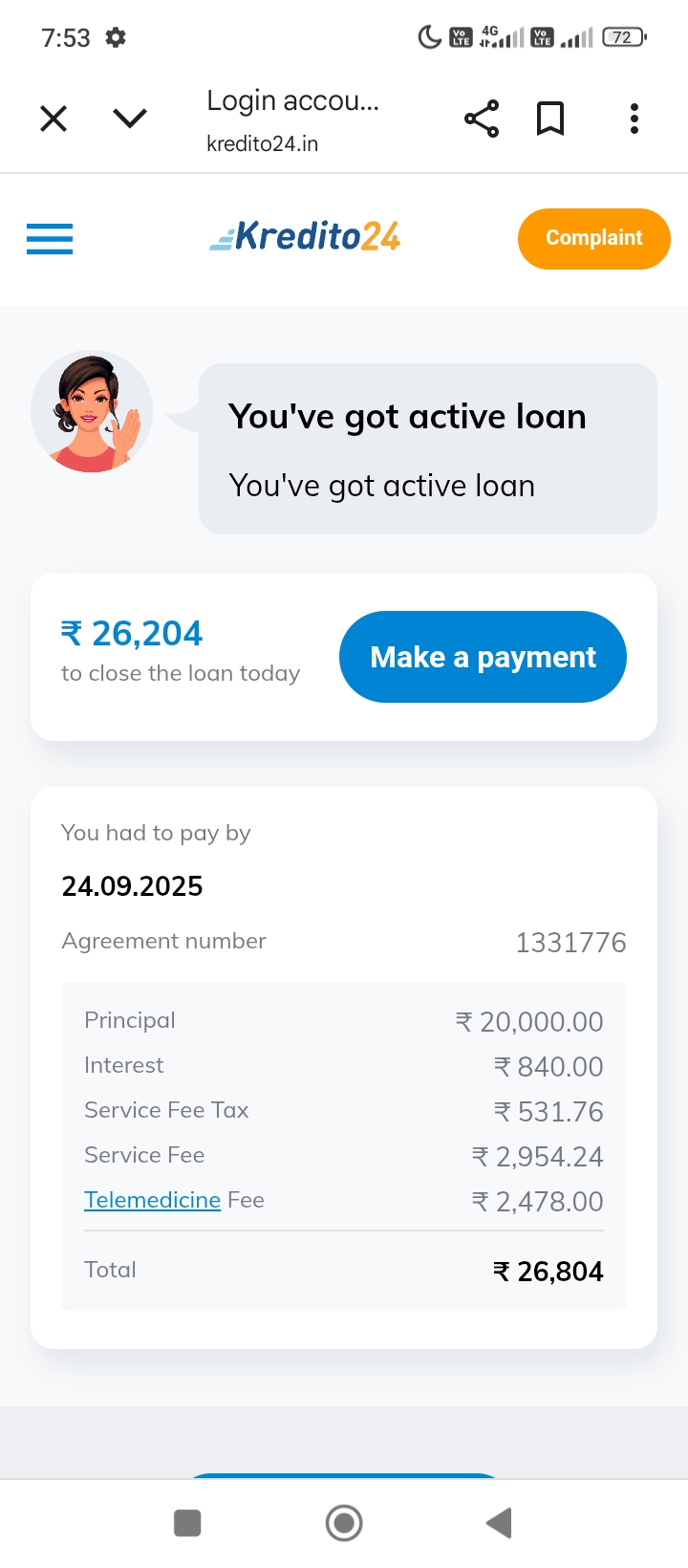Tap the battery indicator icon
This screenshot has height=1568, width=688.
click(x=624, y=37)
